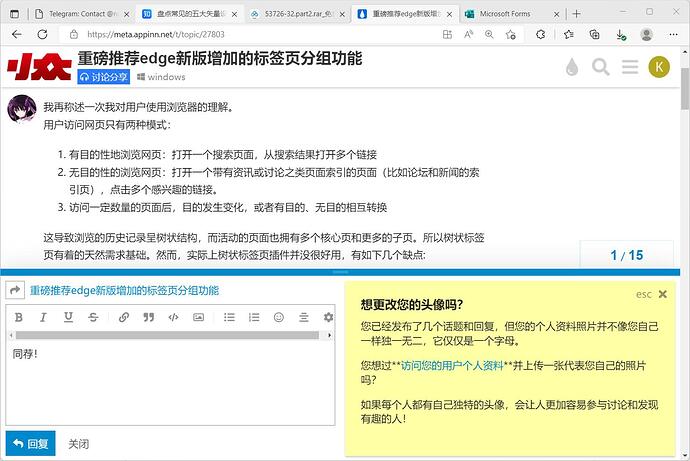Insert a blockquote in the editor
The height and width of the screenshot is (461, 690).
[149, 317]
